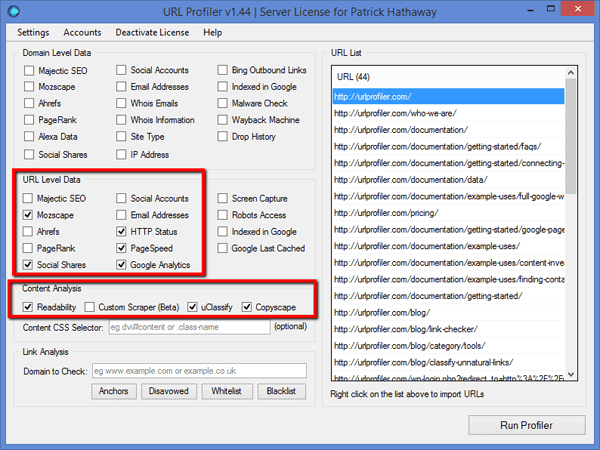Minimize the URL Profiler window

point(530,10)
